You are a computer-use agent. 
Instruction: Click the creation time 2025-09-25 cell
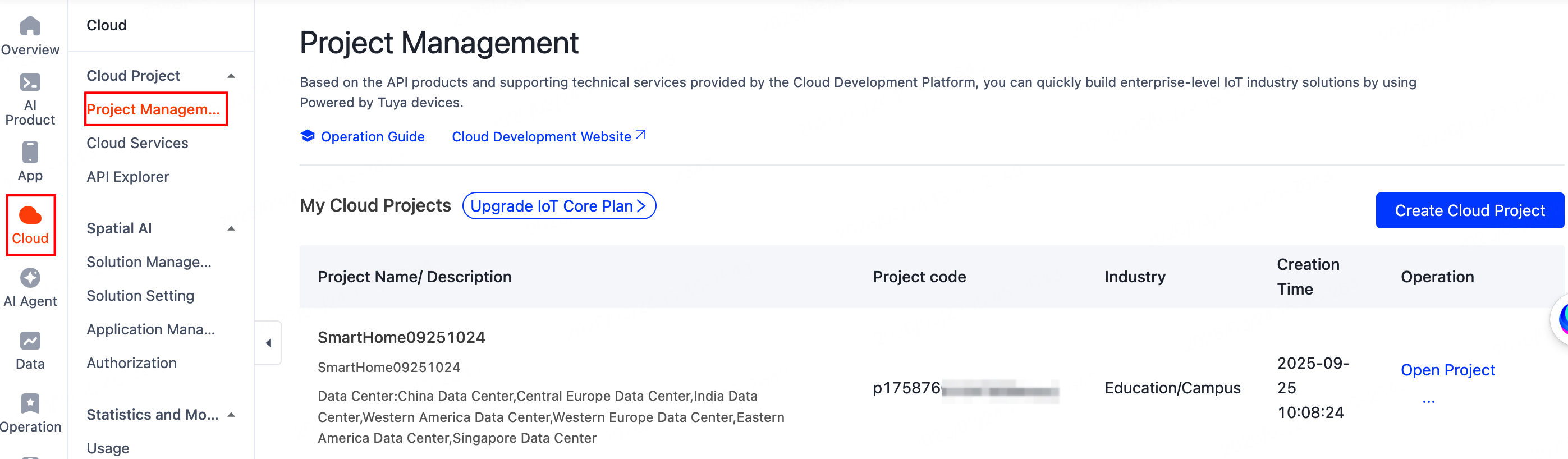1313,388
